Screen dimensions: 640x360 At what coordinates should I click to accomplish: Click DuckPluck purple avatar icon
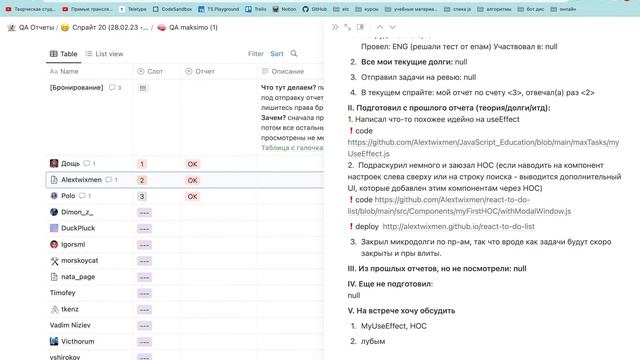(x=54, y=228)
